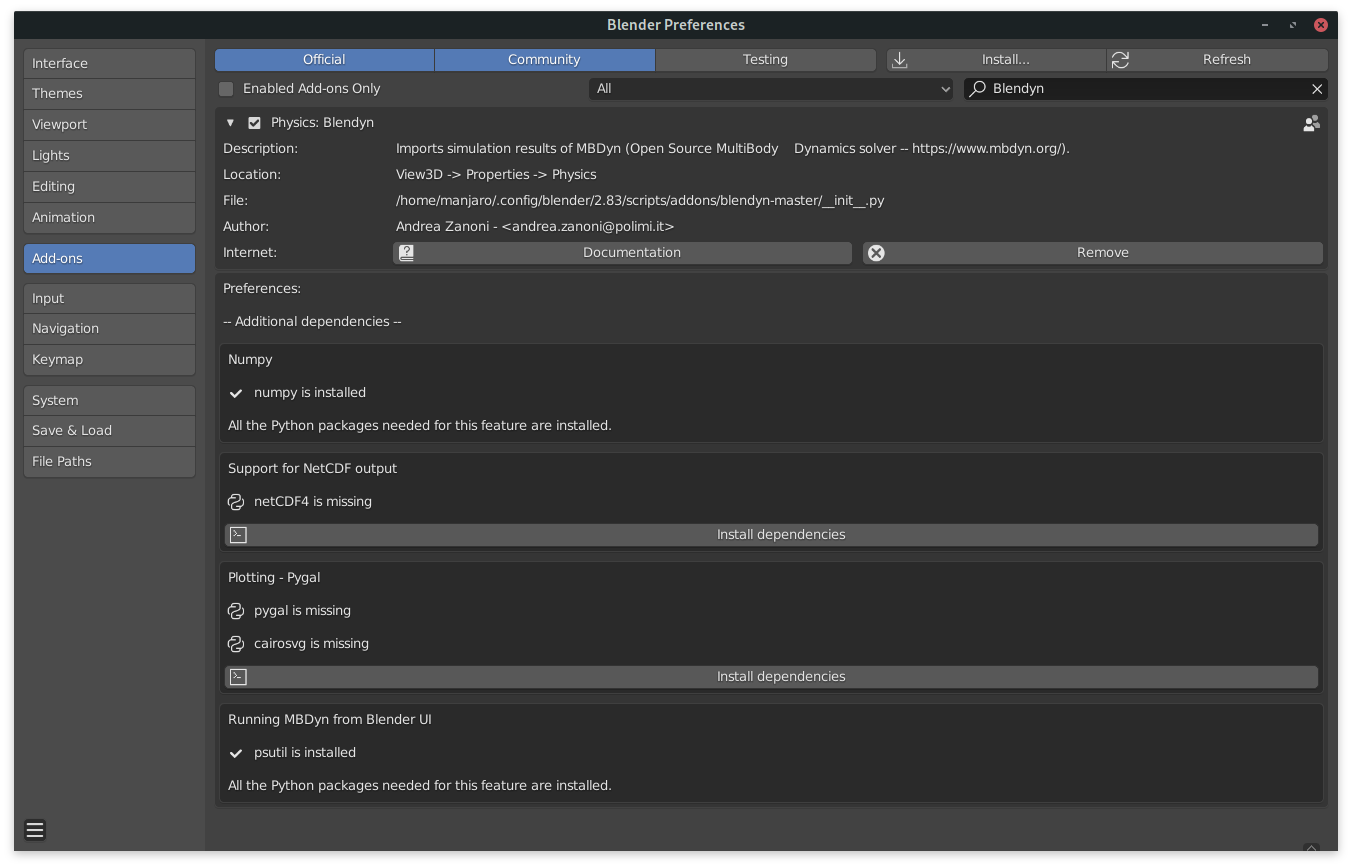Click the scroll-up chevron at bottom right
The image size is (1352, 868).
[x=1311, y=847]
